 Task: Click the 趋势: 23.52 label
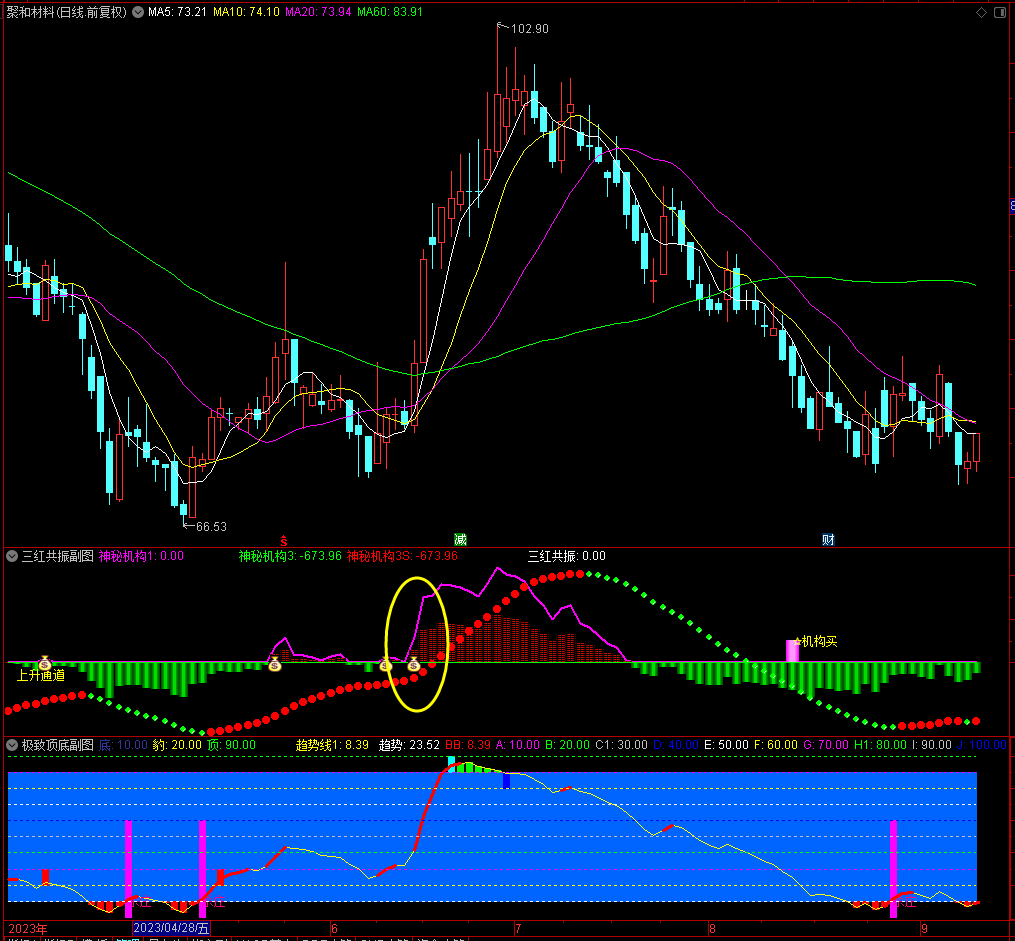pos(409,745)
